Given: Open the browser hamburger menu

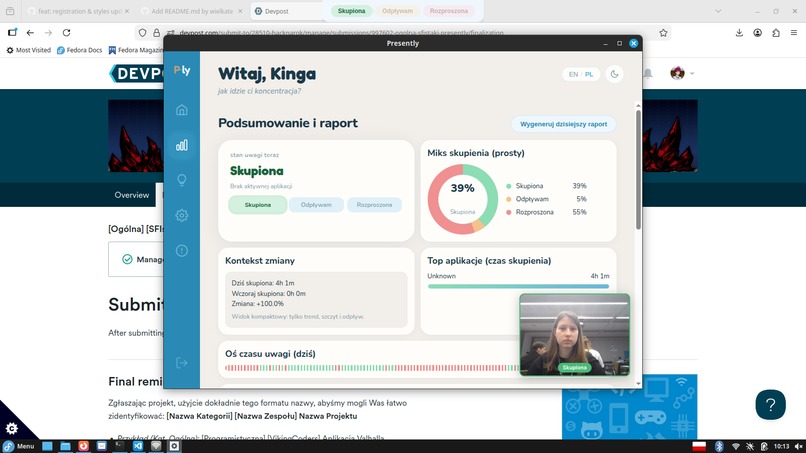Looking at the screenshot, I should click(x=794, y=32).
